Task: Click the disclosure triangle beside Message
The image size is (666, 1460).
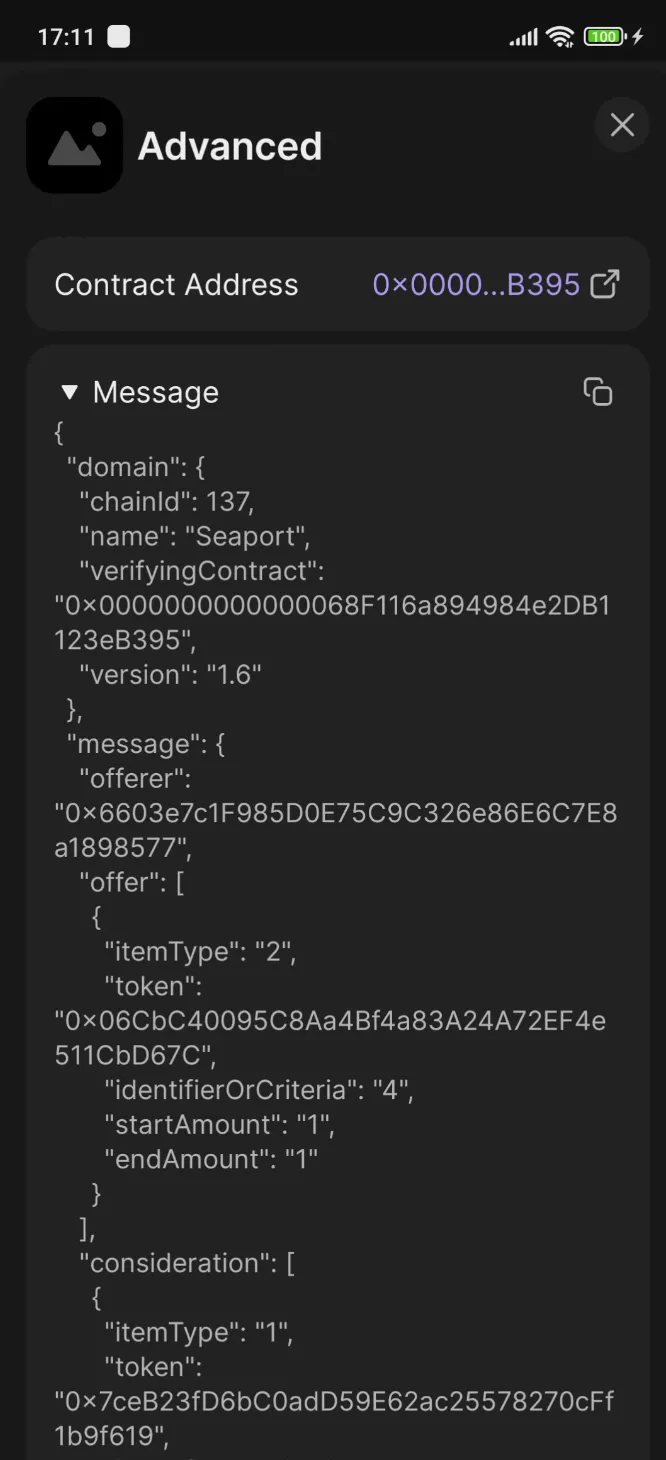Action: click(70, 392)
